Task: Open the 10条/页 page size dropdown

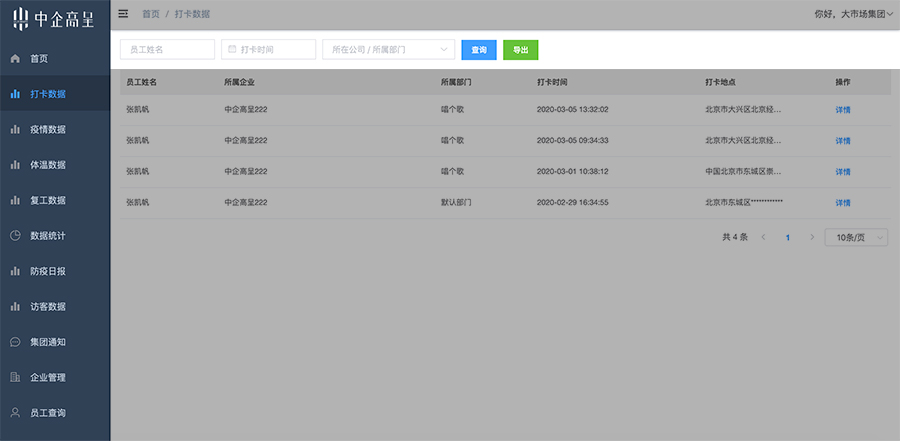Action: pyautogui.click(x=856, y=237)
